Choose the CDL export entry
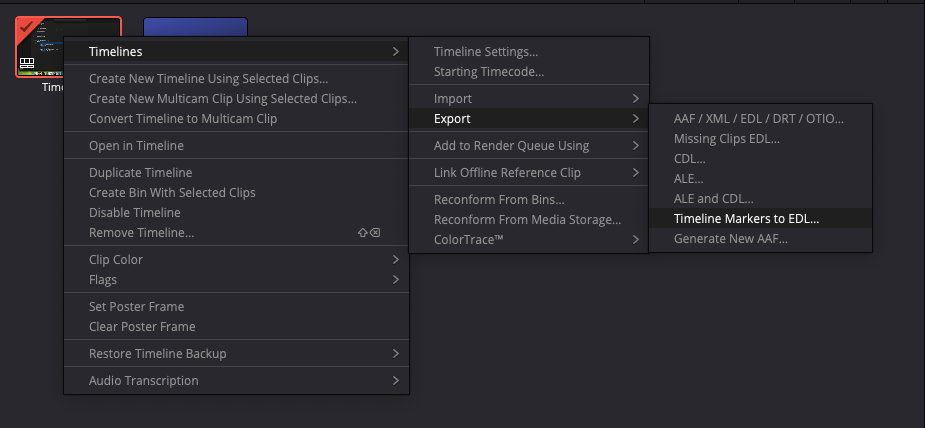This screenshot has width=925, height=428. 689,159
